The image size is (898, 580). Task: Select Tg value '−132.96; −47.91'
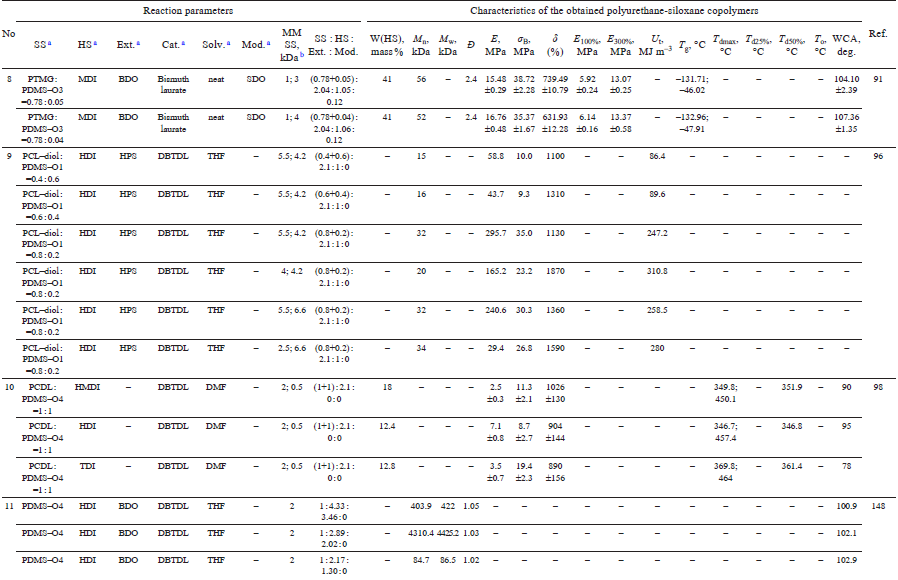(x=691, y=123)
